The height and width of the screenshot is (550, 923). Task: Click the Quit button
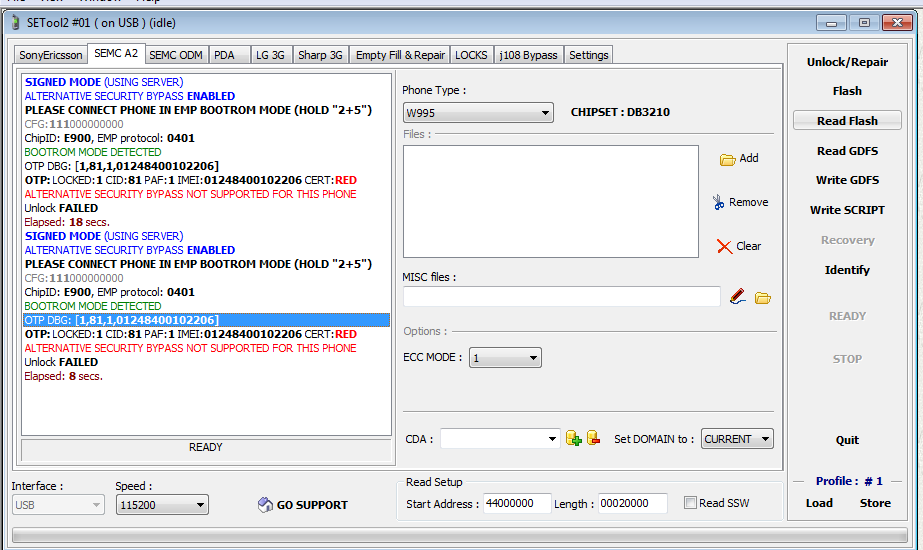coord(847,440)
